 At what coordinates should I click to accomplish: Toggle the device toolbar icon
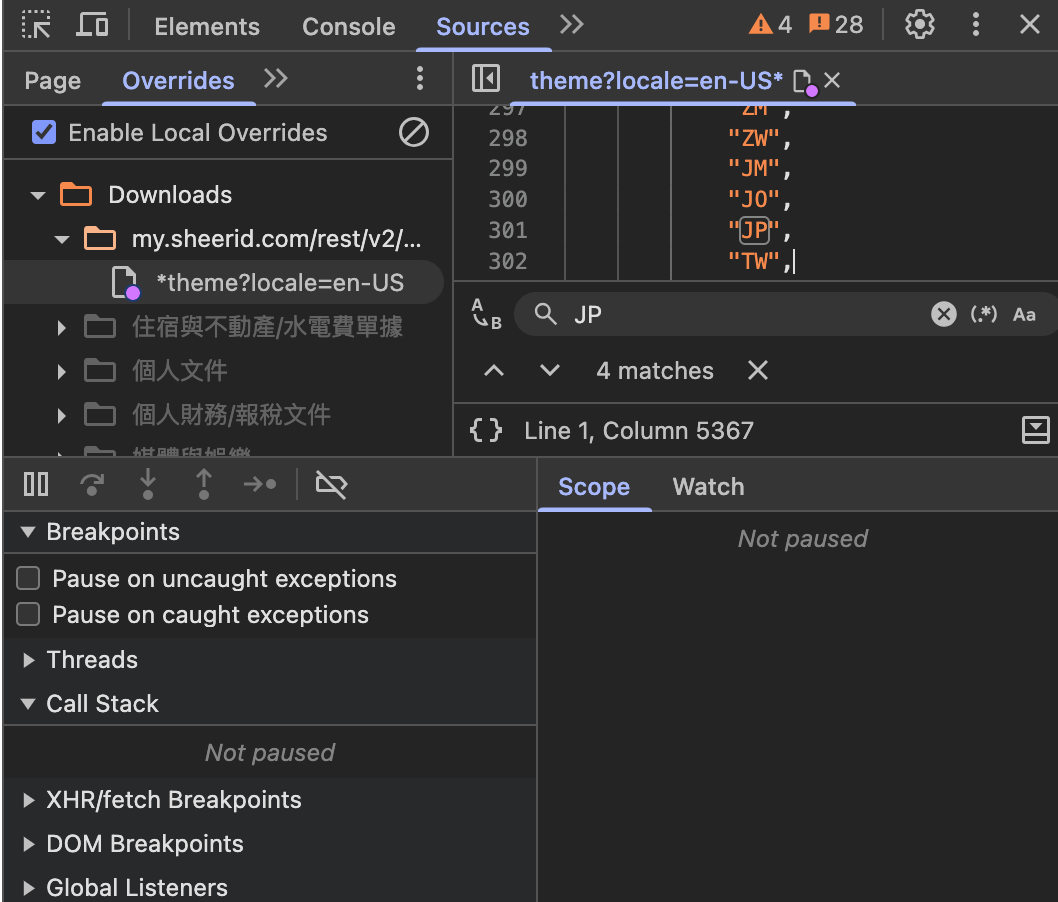pyautogui.click(x=92, y=25)
